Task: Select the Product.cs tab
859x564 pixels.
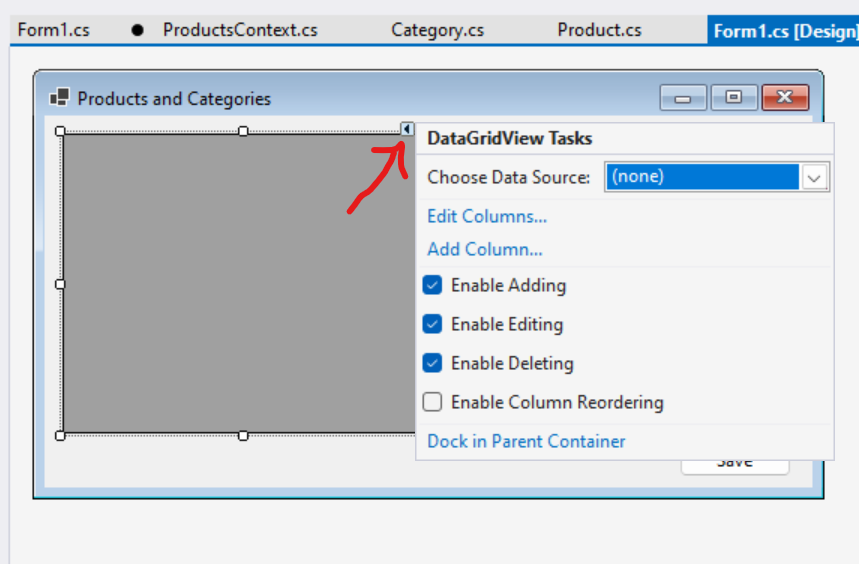Action: point(599,30)
